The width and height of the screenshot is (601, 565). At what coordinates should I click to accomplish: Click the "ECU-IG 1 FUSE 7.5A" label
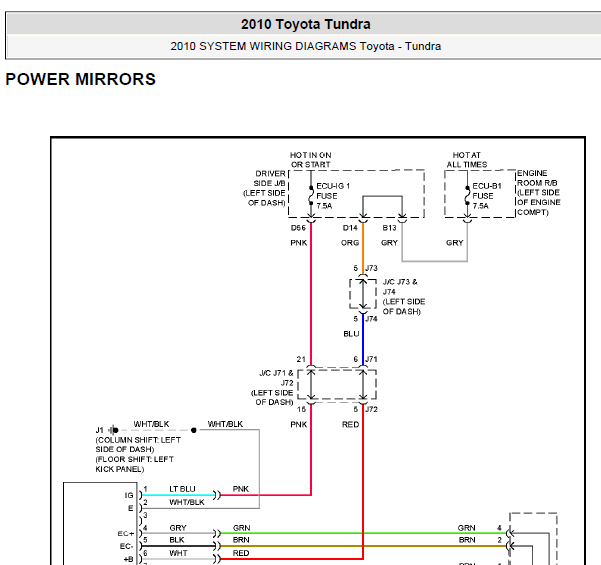tap(333, 196)
